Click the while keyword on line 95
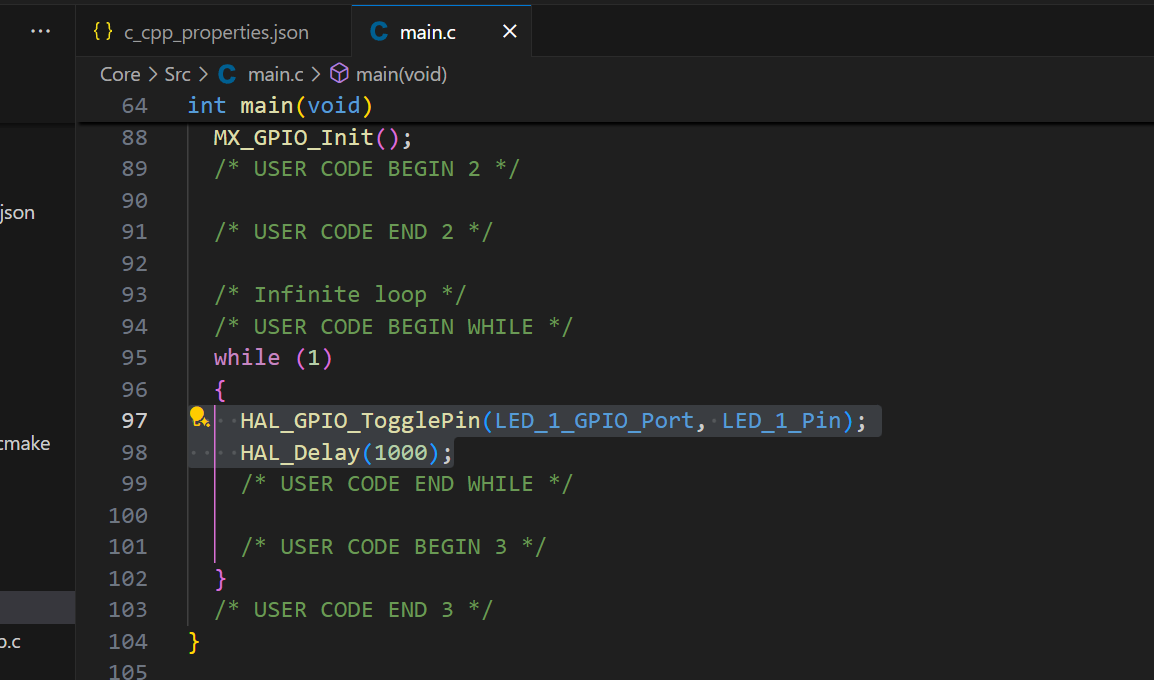Image resolution: width=1154 pixels, height=680 pixels. [246, 358]
